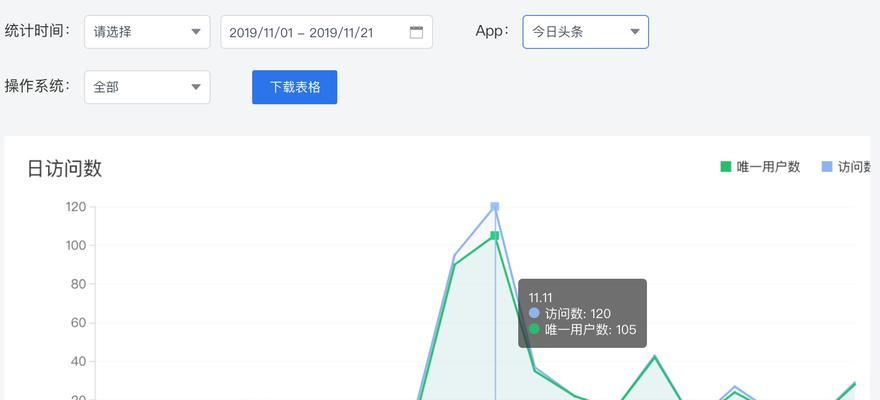This screenshot has width=880, height=400.
Task: Toggle the 访问数 series via legend label
Action: (x=855, y=167)
